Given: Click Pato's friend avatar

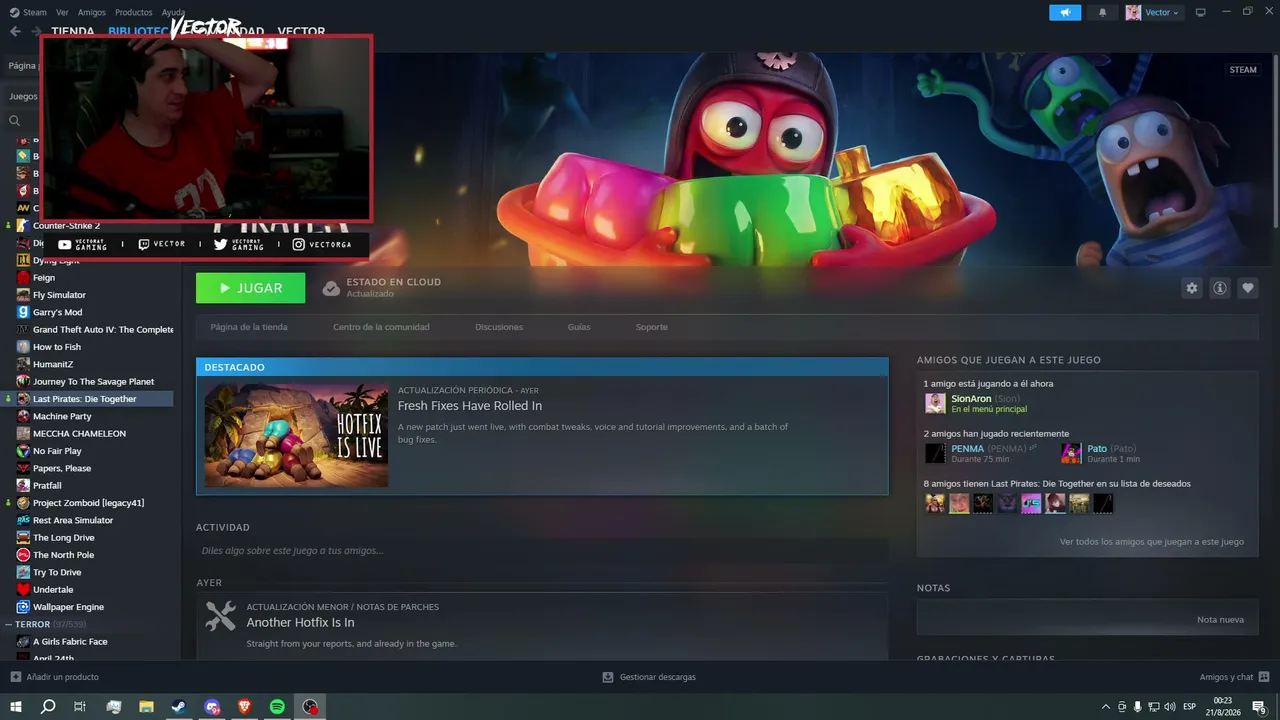Looking at the screenshot, I should 1071,453.
